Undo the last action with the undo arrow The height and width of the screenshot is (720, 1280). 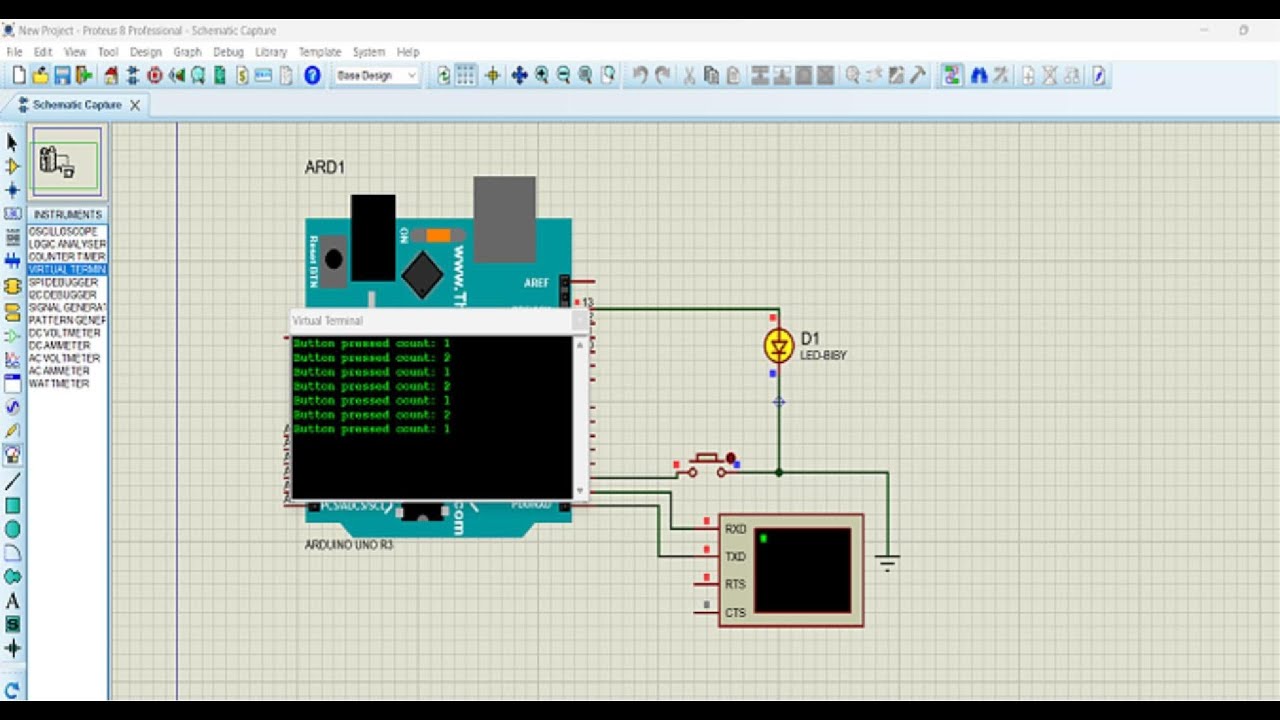pos(640,75)
